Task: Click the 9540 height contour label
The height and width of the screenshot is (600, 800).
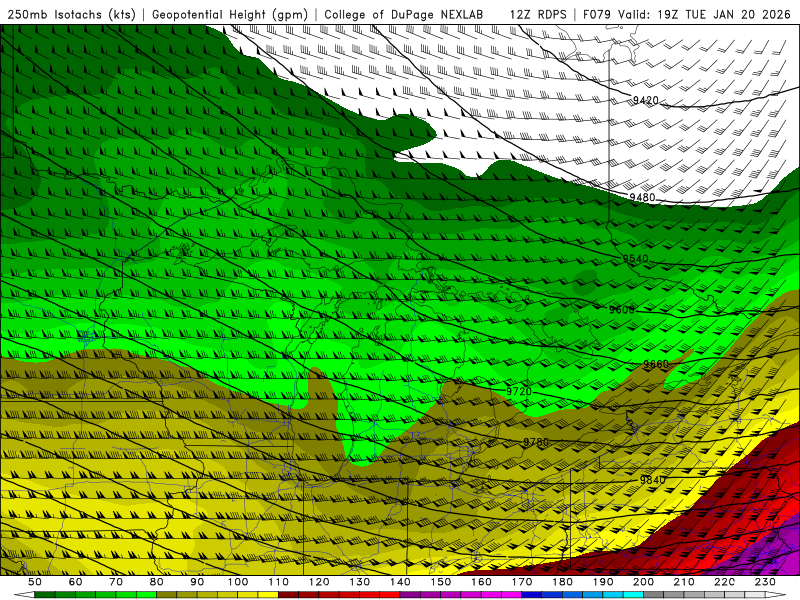Action: [635, 259]
